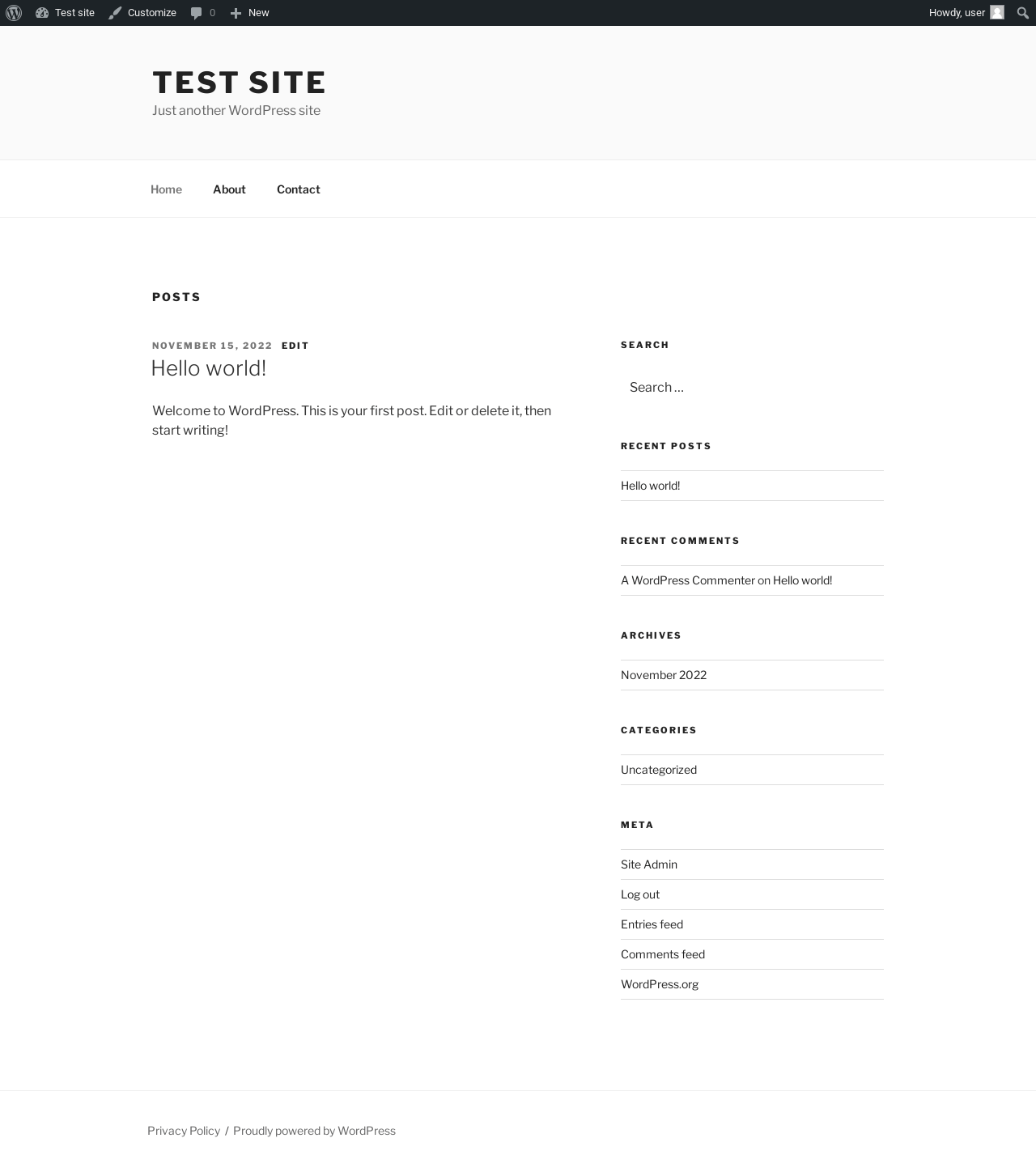Open the Howdy, user account menu

(x=957, y=13)
